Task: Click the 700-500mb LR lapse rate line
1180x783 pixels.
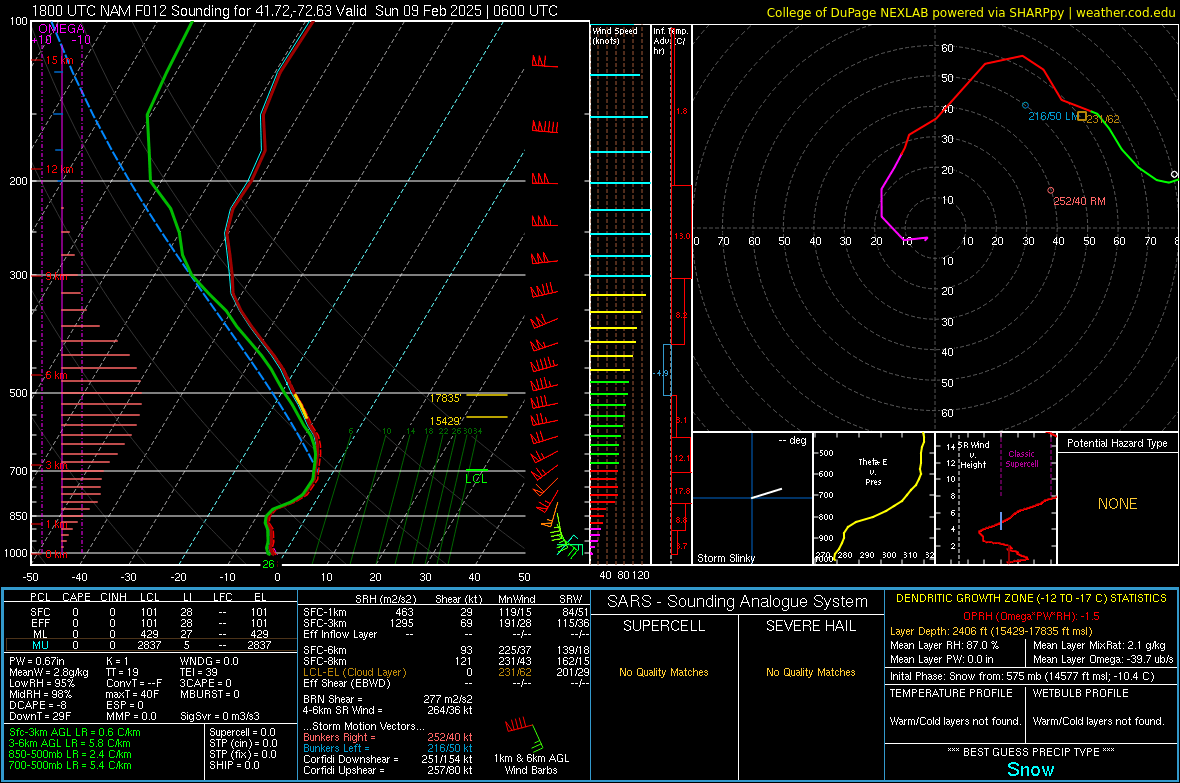Action: tap(70, 765)
